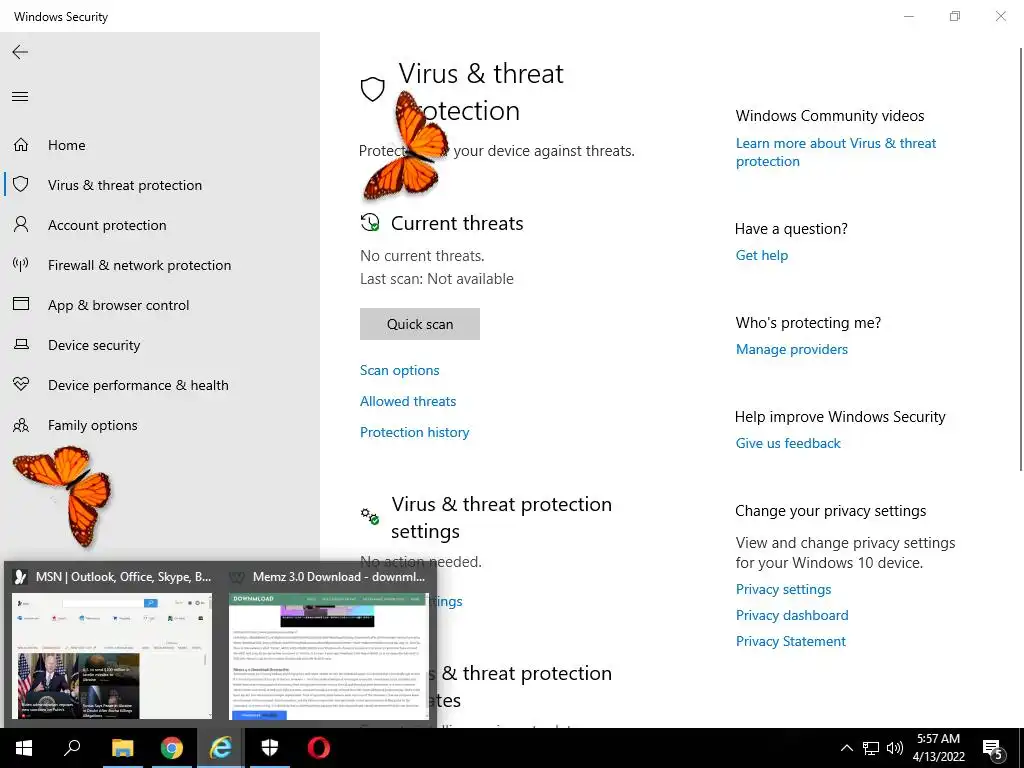Viewport: 1024px width, 768px height.
Task: Open the hamburger navigation menu
Action: click(x=20, y=97)
